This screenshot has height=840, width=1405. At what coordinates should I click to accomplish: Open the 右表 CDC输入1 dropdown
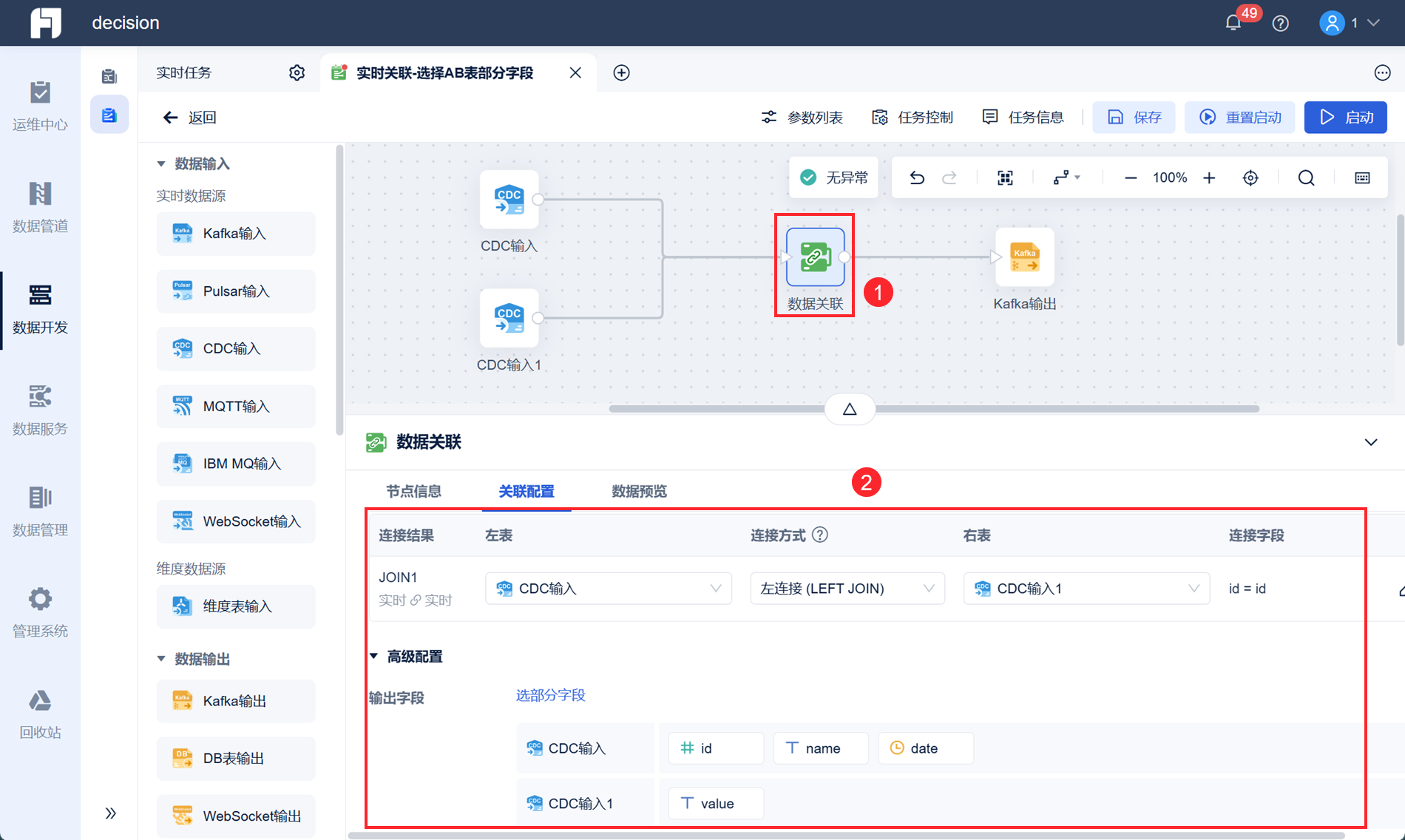(x=1086, y=589)
